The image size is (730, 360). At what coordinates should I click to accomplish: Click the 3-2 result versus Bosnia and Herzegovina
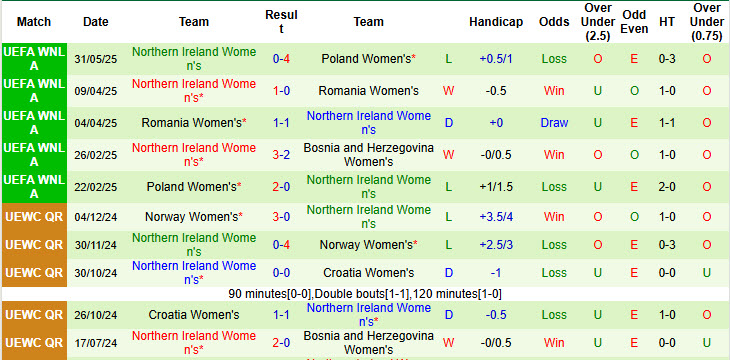pos(281,155)
